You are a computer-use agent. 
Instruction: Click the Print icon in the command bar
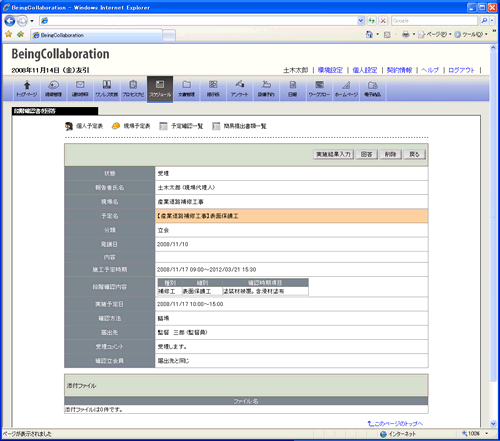(x=405, y=34)
